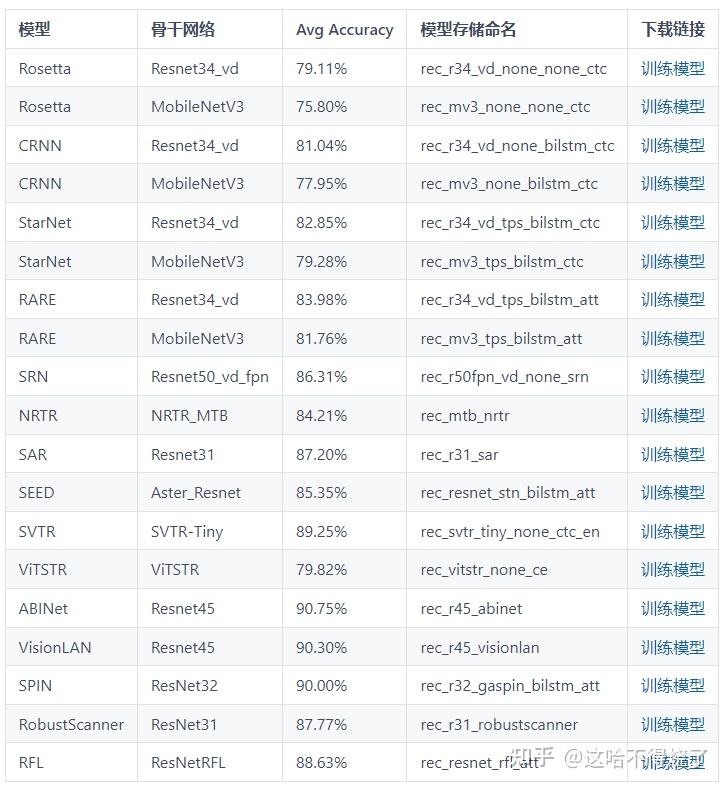The width and height of the screenshot is (727, 788).
Task: Click the 训练模型 link for VisionLAN
Action: pyautogui.click(x=672, y=647)
